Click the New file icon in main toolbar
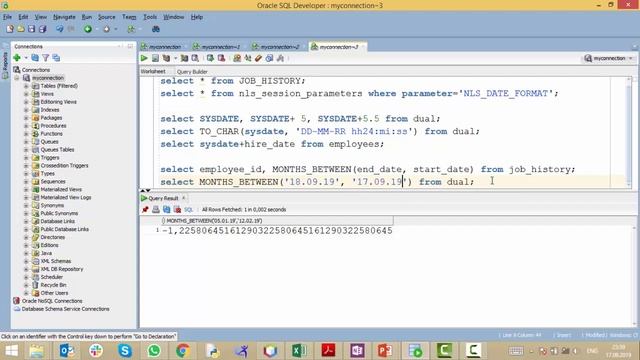The image size is (640, 360). click(10, 29)
